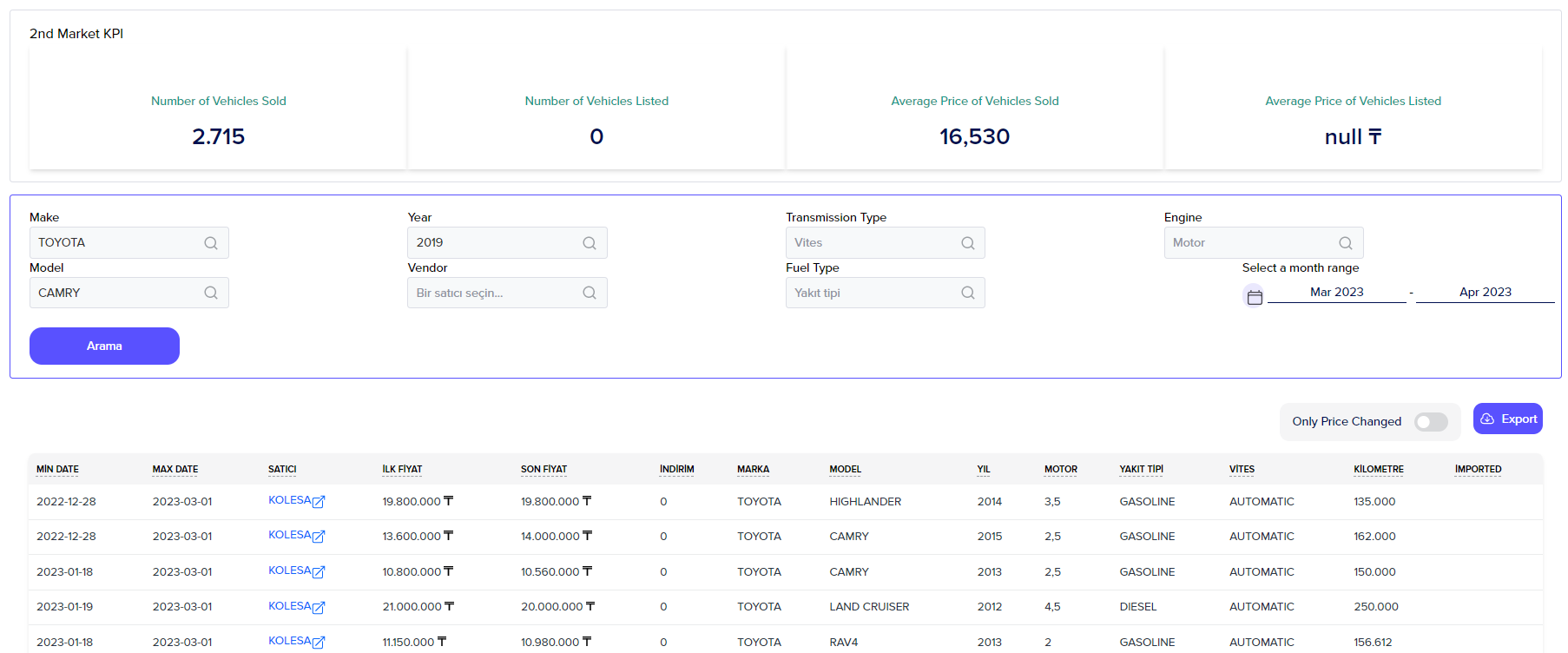Open the Fuel Type Yakıt tipi dropdown
Image resolution: width=1568 pixels, height=653 pixels.
click(886, 293)
